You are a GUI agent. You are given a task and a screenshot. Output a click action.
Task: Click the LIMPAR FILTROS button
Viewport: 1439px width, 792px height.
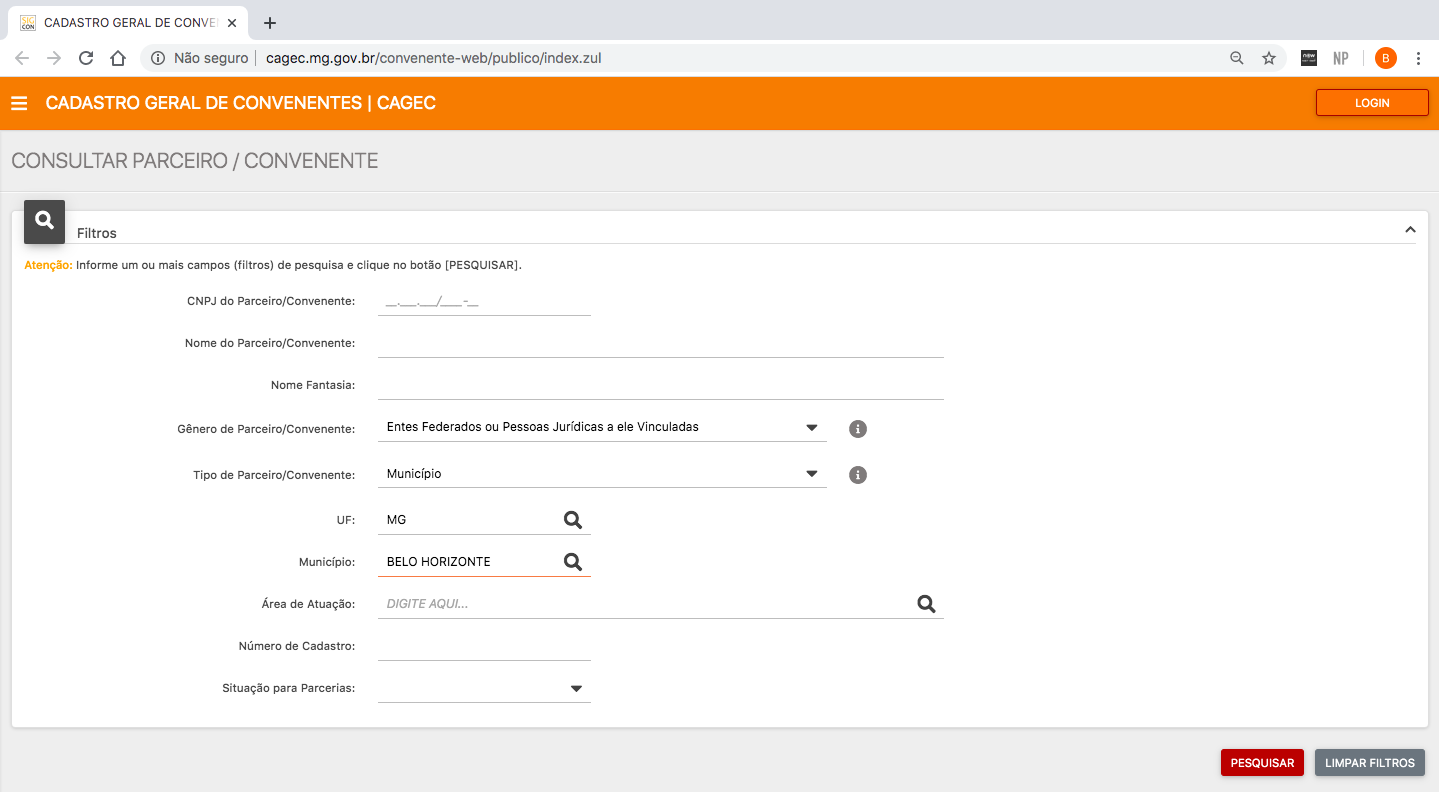[x=1369, y=762]
